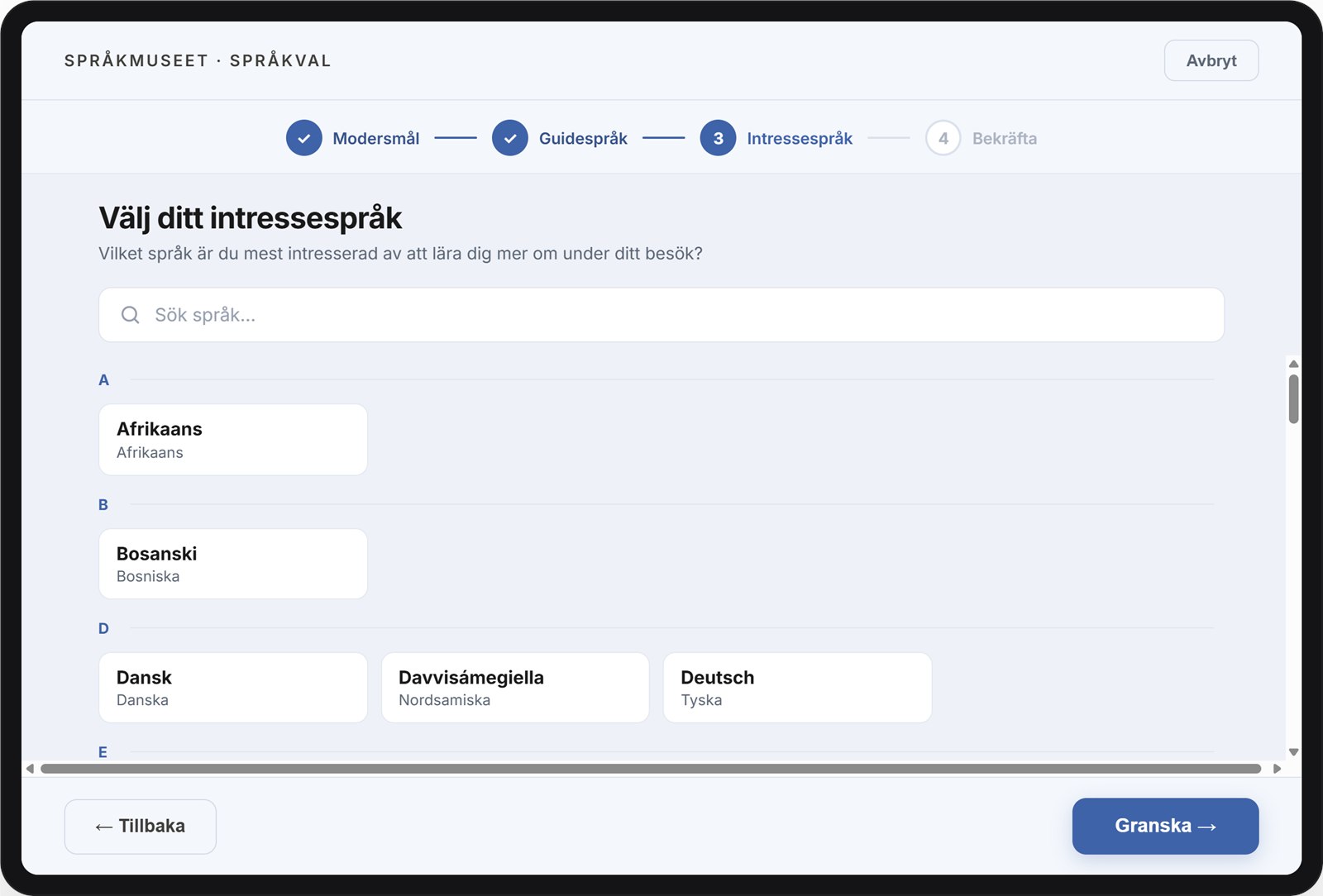The height and width of the screenshot is (896, 1323).
Task: Click the Språkmuseet Språkval header title
Action: click(x=198, y=60)
